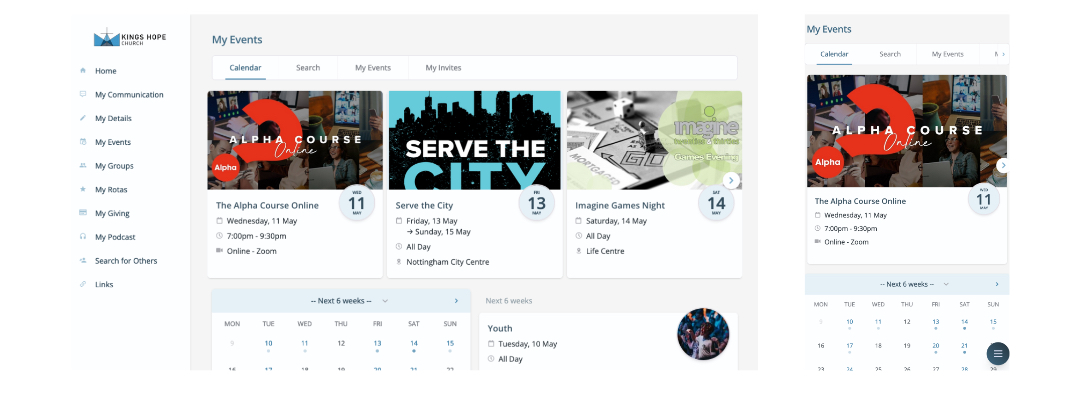Click the 11 May date badge on desktop Alpha card

[357, 203]
